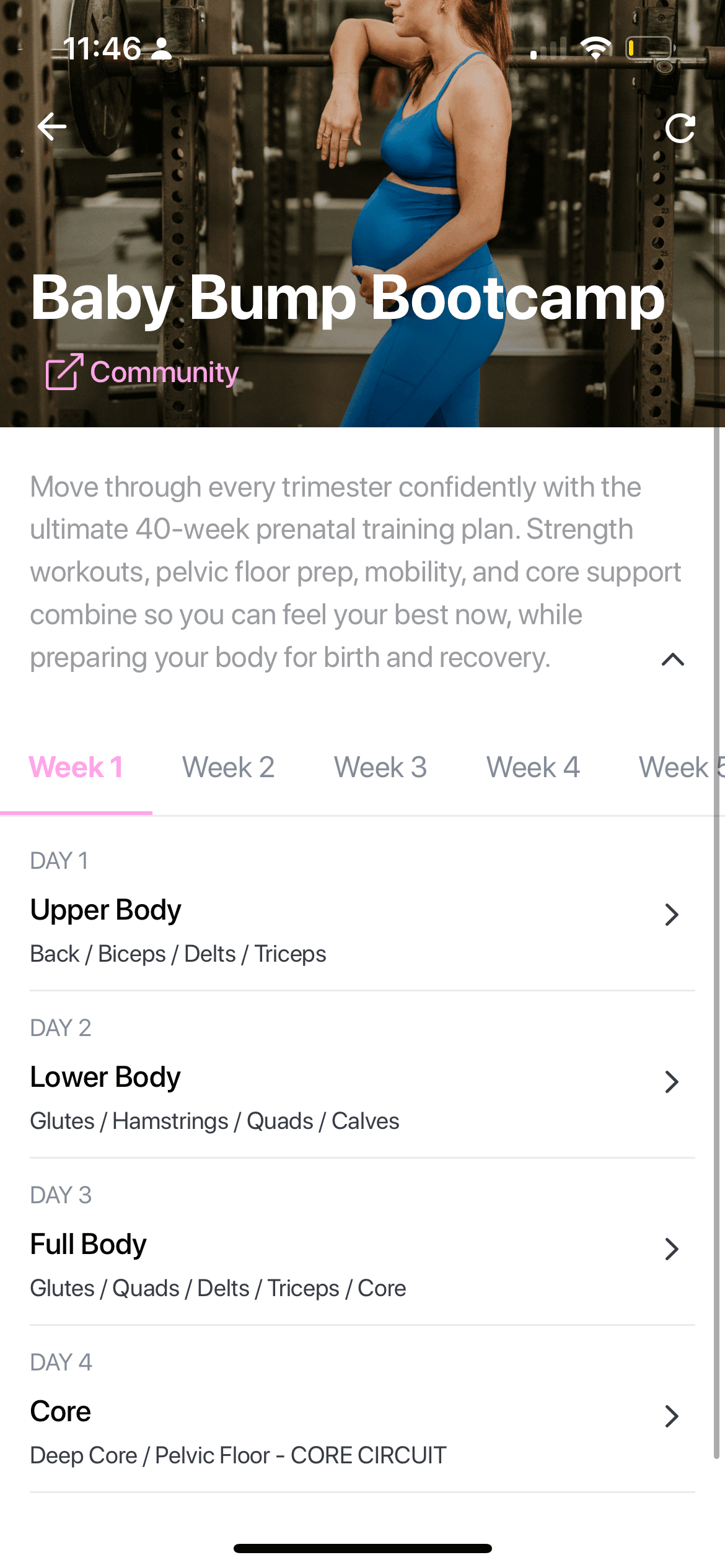Open the Community link
Viewport: 725px width, 1568px height.
[x=164, y=372]
